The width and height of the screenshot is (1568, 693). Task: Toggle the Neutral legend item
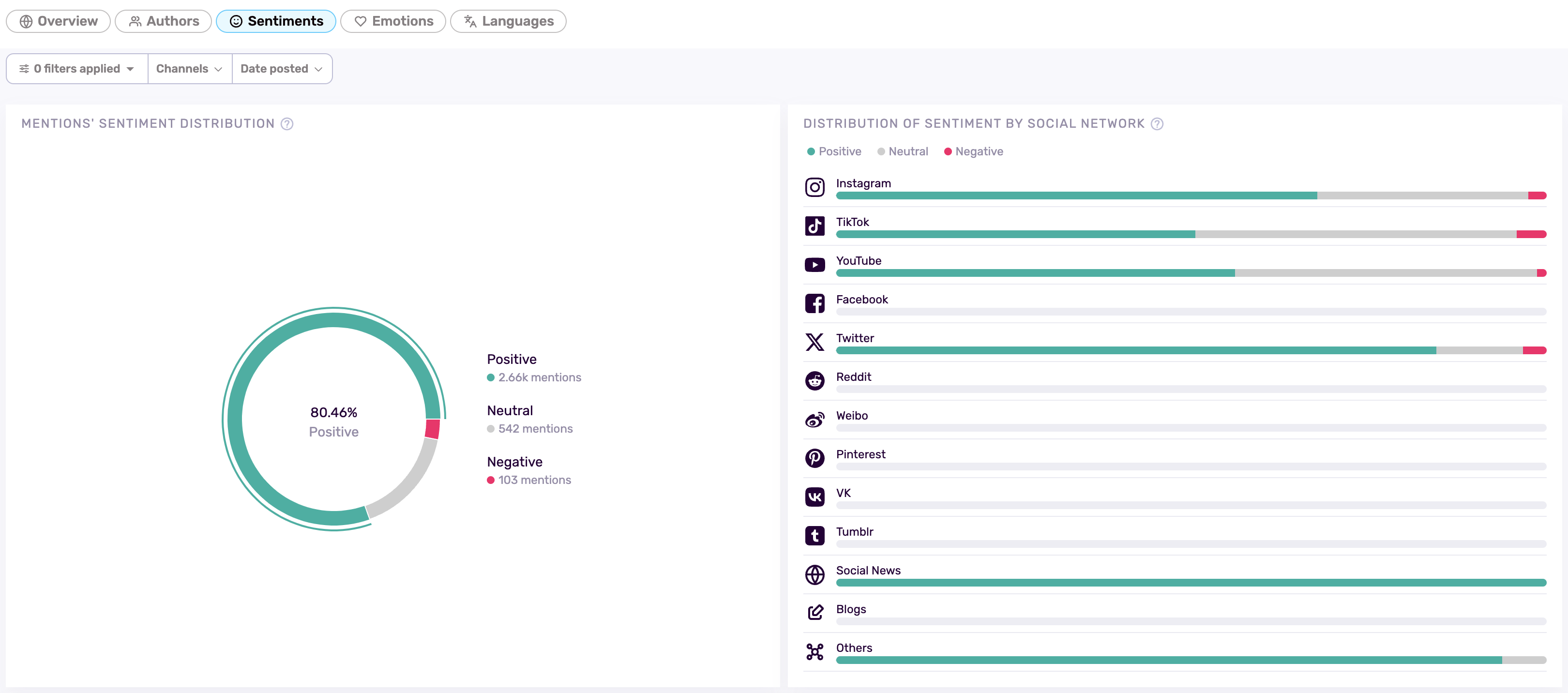pyautogui.click(x=903, y=151)
